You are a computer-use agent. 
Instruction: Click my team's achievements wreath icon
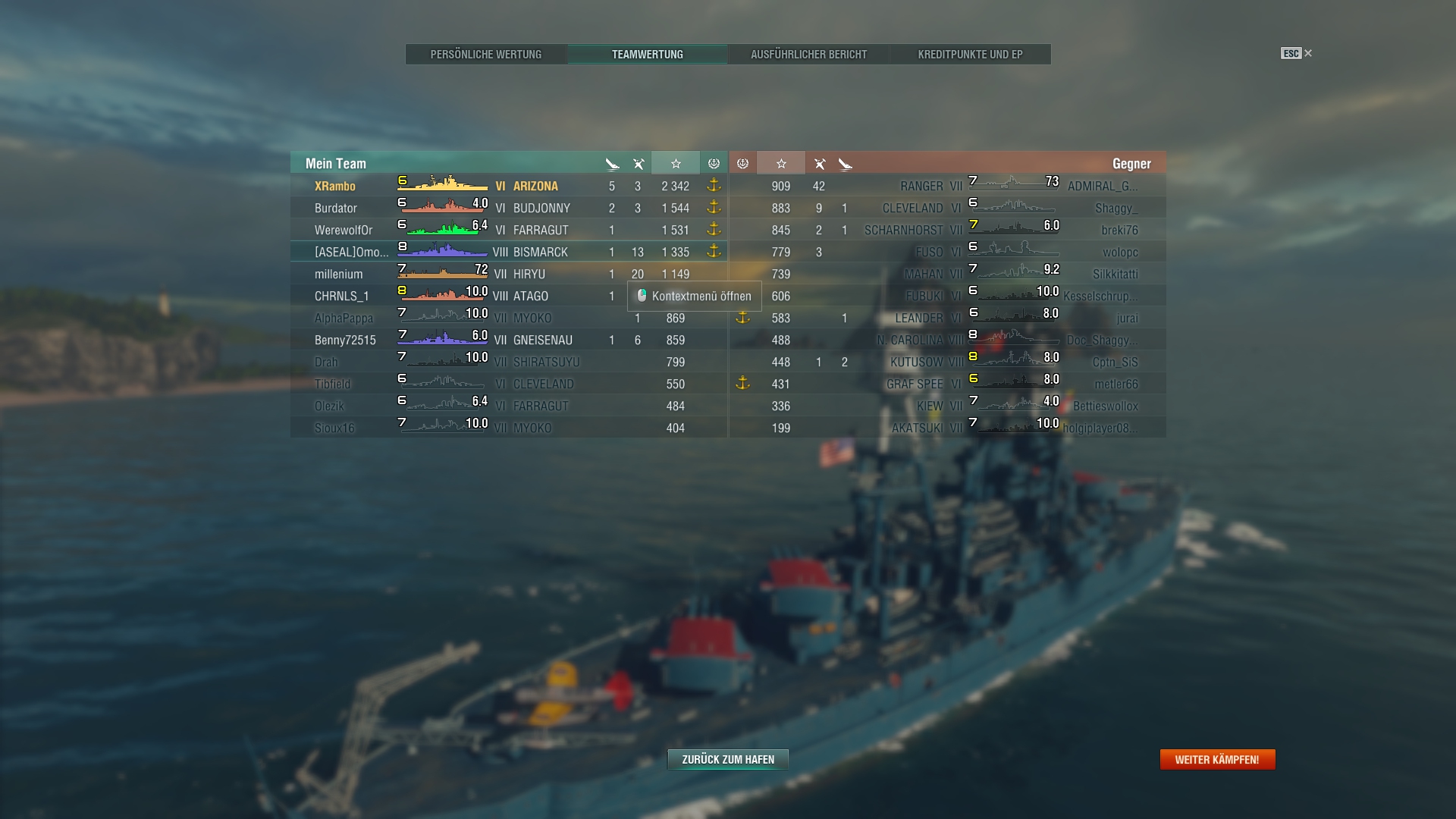coord(714,164)
